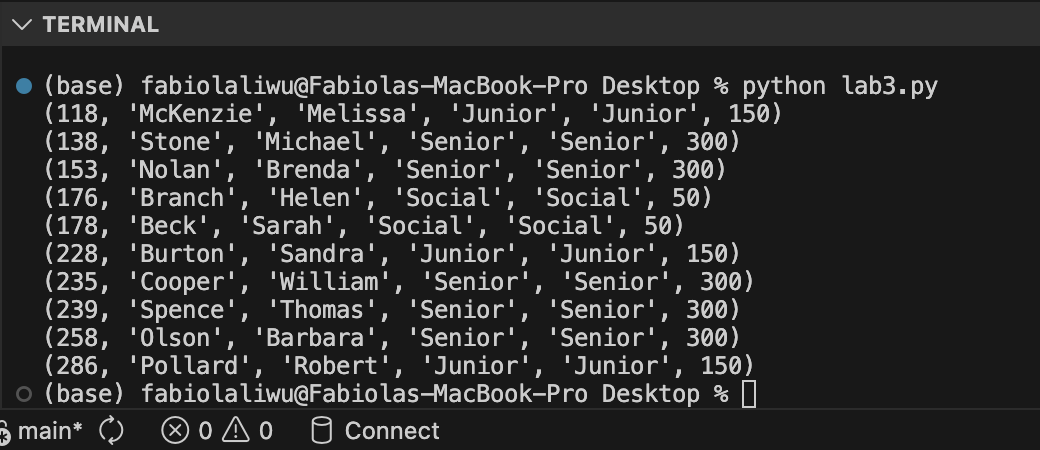The image size is (1040, 450).
Task: Open Problems via the errors icon
Action: (175, 431)
